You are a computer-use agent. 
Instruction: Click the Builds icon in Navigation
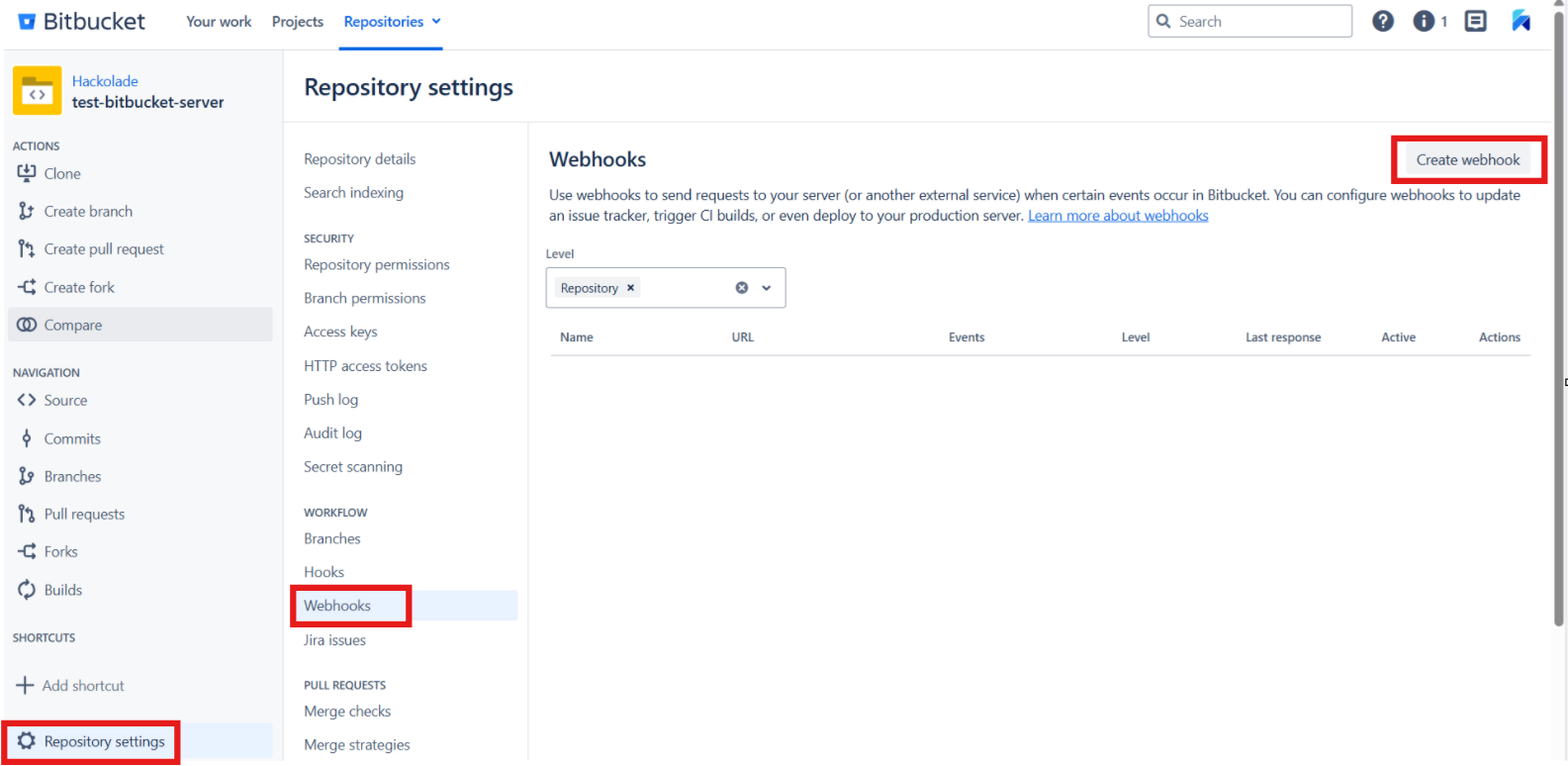tap(27, 590)
